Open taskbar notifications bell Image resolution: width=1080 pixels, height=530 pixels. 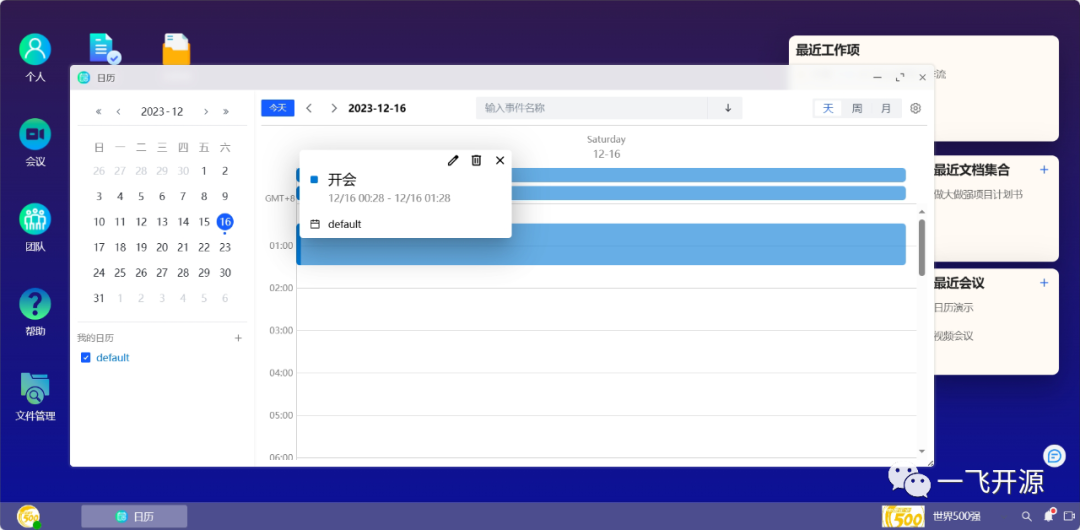click(1049, 515)
